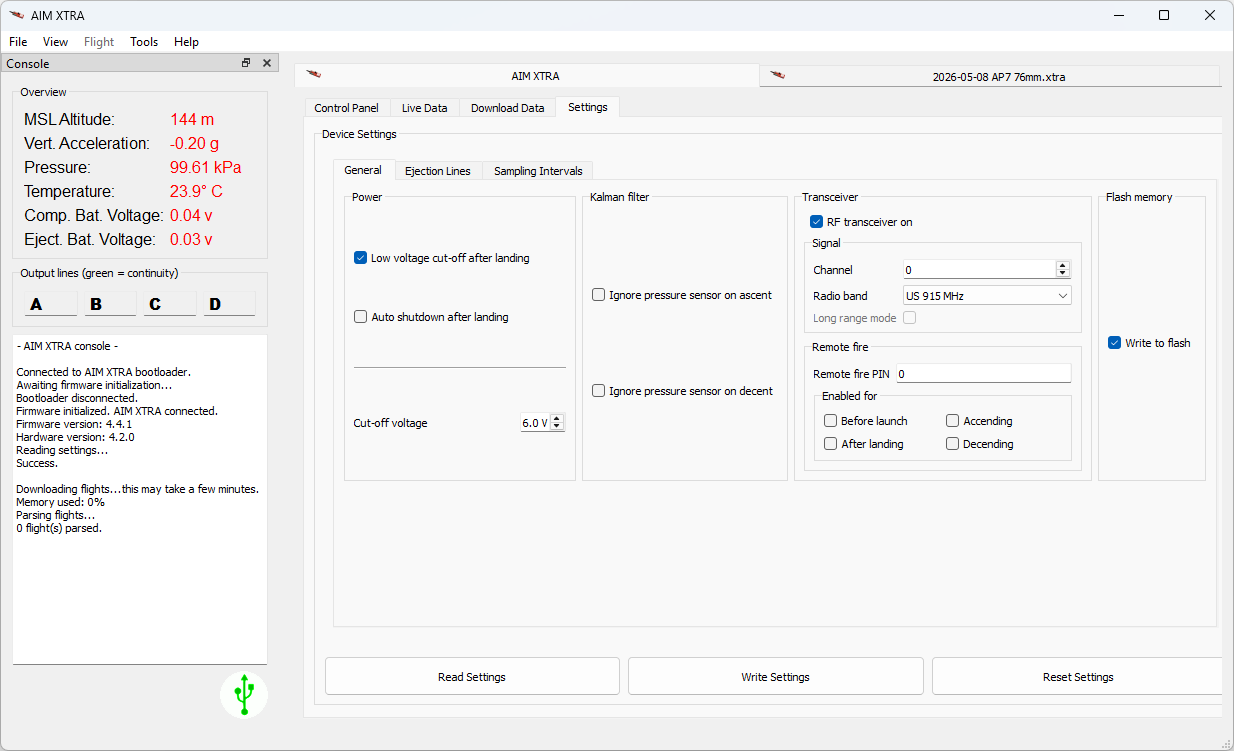Click the Pressure value 99.61 kPa

pyautogui.click(x=205, y=167)
